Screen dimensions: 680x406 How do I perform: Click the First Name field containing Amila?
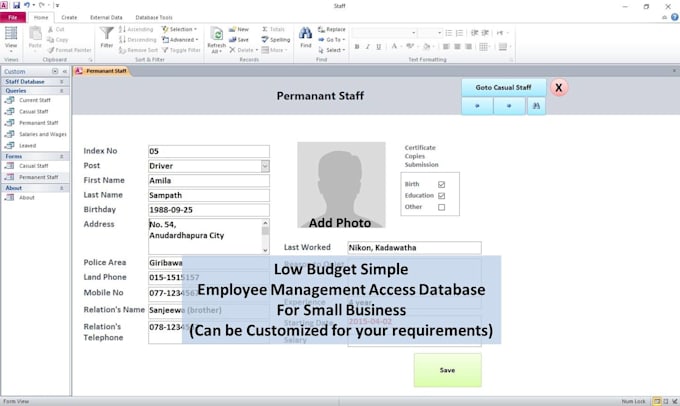209,180
